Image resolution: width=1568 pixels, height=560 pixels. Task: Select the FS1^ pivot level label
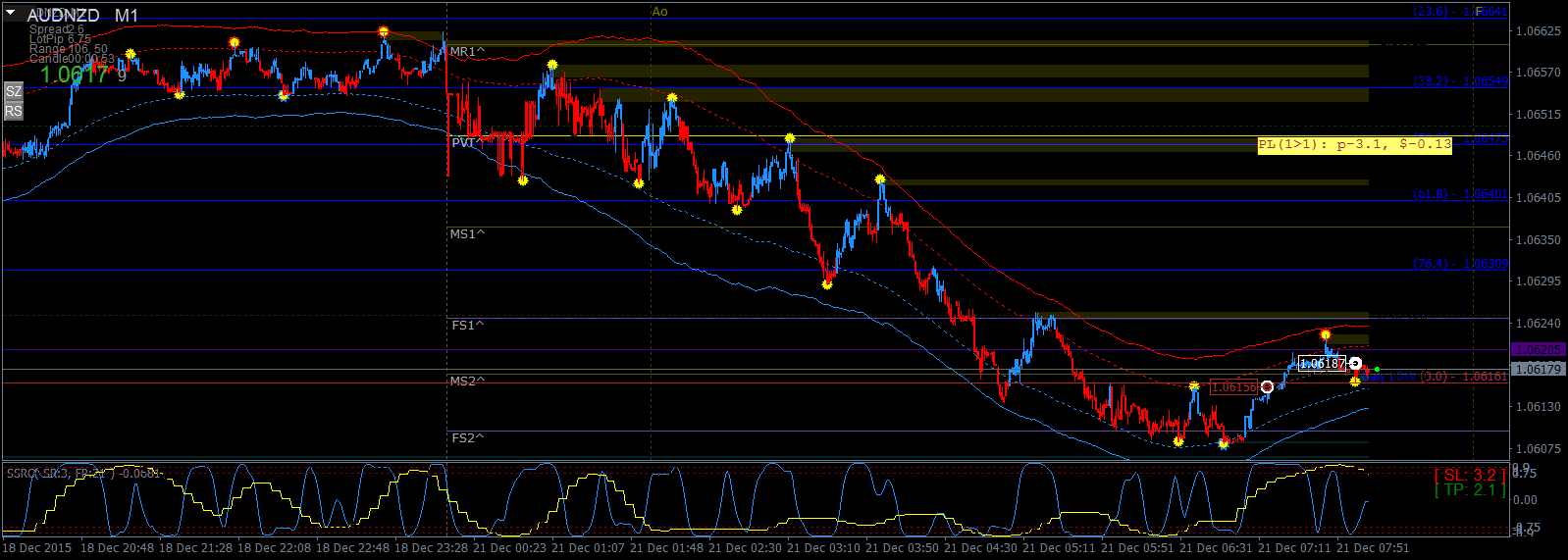[x=467, y=325]
